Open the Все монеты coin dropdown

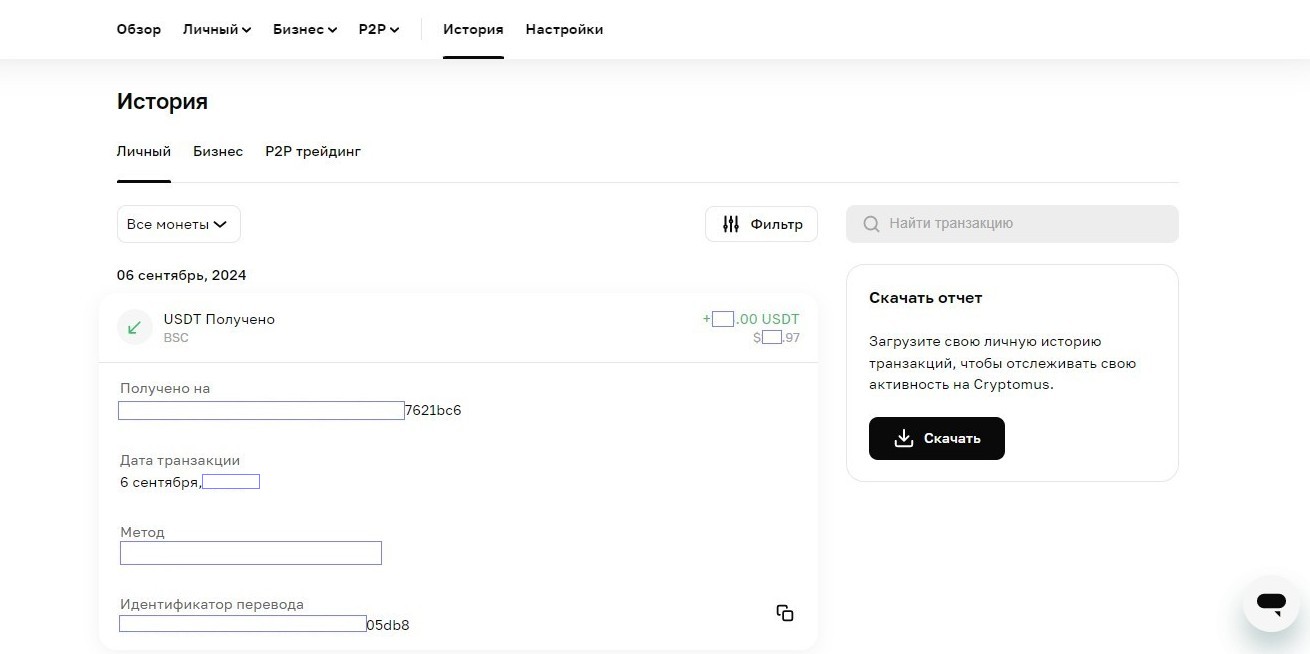179,224
